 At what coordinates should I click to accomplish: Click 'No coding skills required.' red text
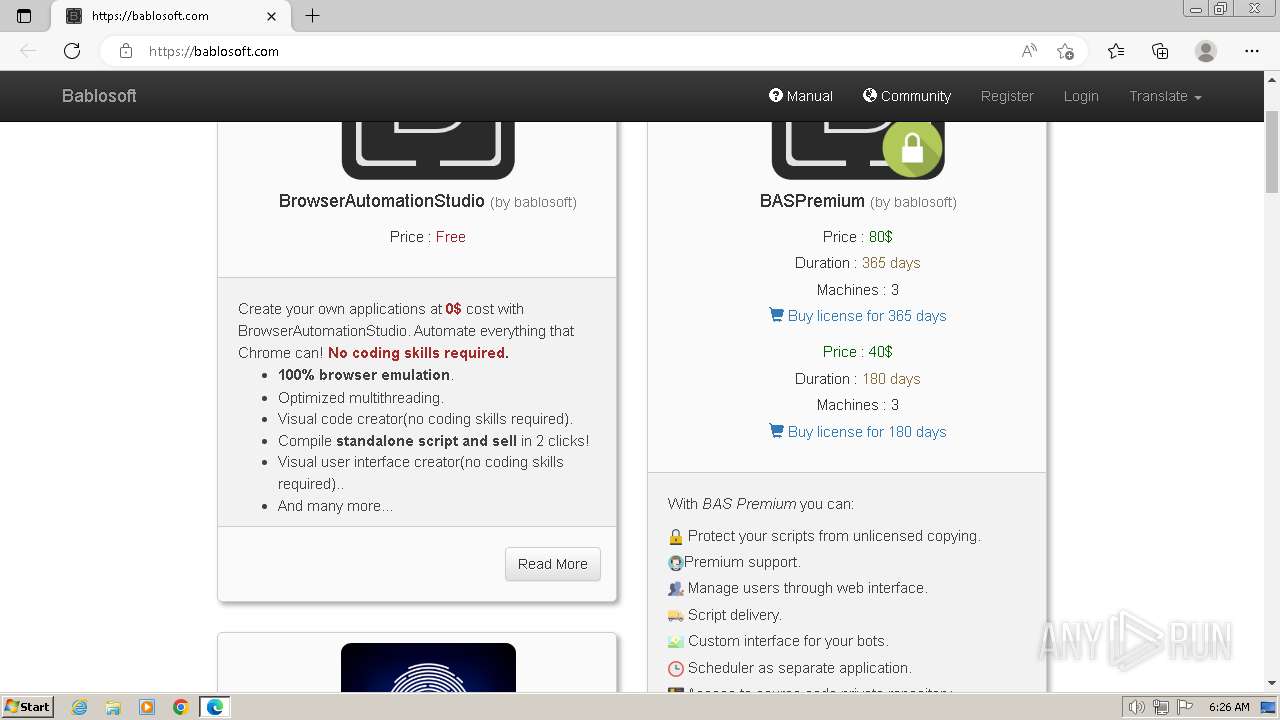tap(418, 353)
